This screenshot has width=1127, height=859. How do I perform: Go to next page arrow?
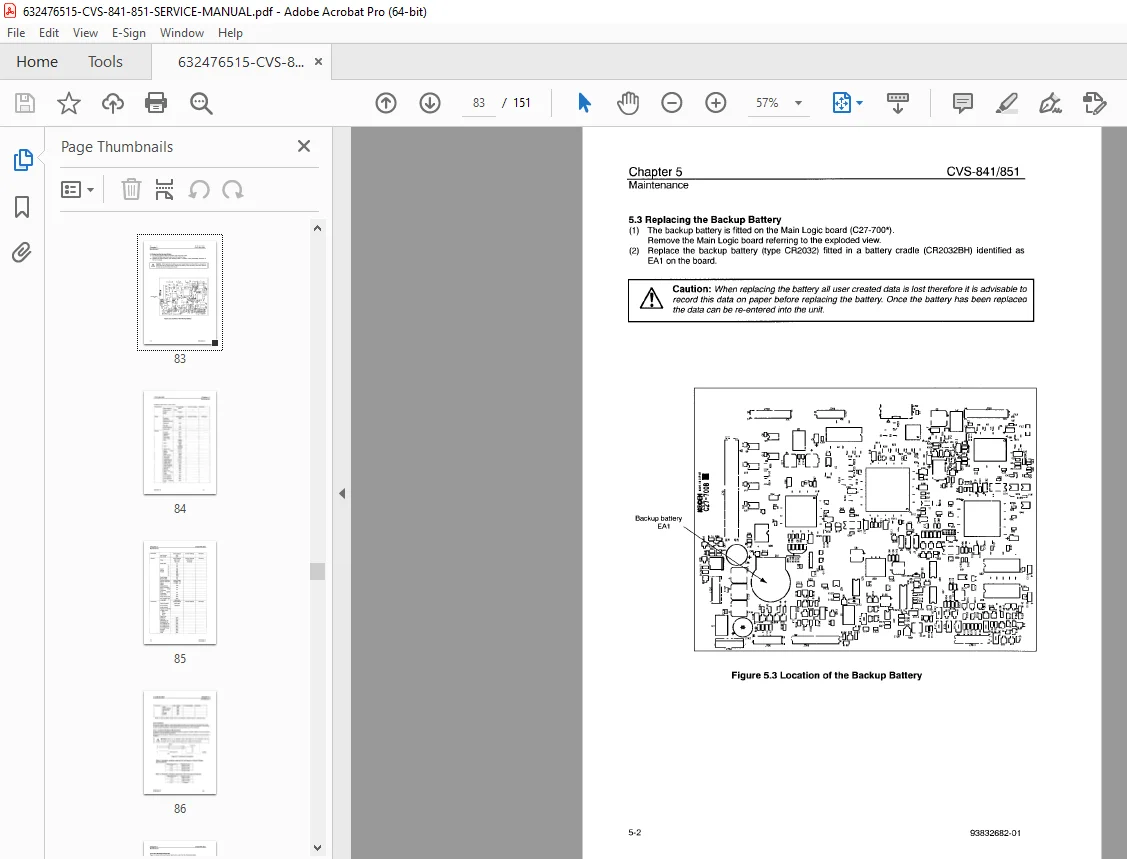430,103
